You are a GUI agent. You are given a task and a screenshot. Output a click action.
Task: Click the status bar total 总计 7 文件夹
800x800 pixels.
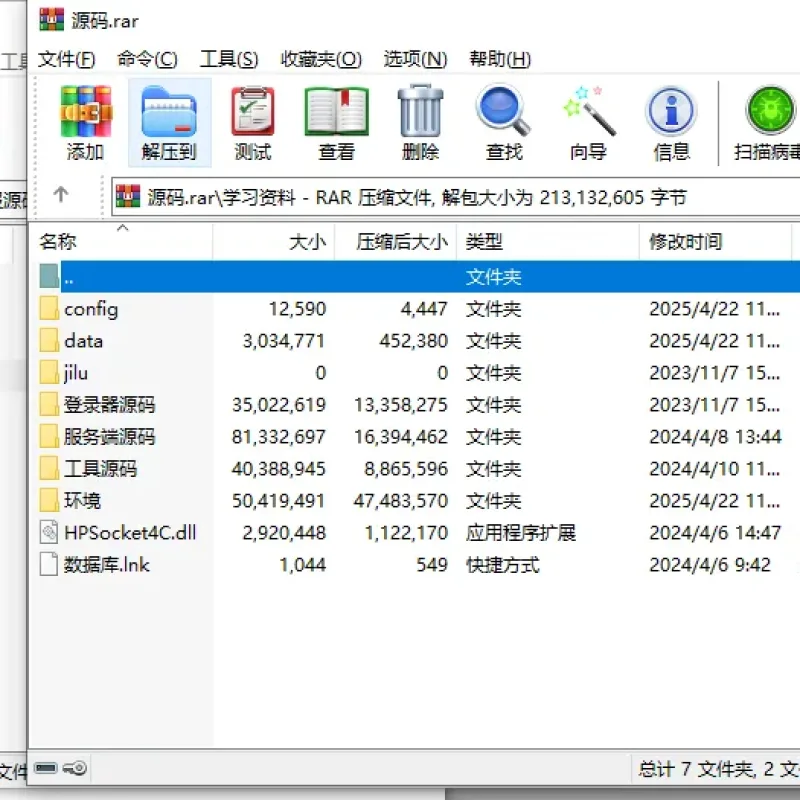pos(696,768)
